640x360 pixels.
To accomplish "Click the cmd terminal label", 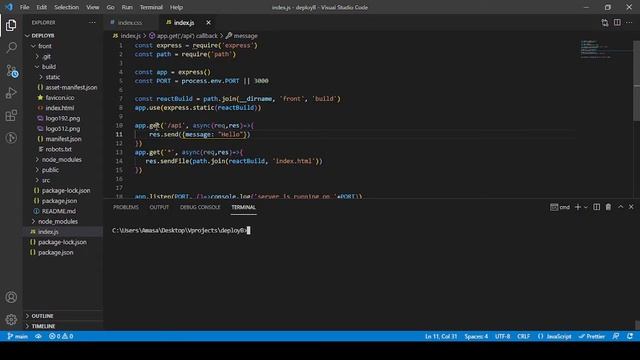I will coord(560,207).
